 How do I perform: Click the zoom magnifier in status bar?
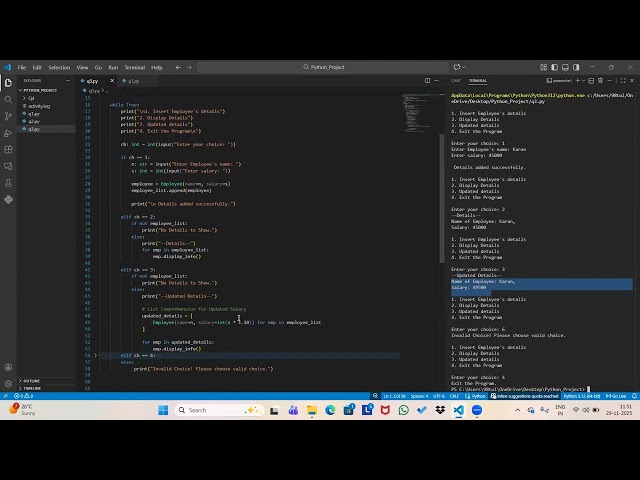(x=375, y=396)
